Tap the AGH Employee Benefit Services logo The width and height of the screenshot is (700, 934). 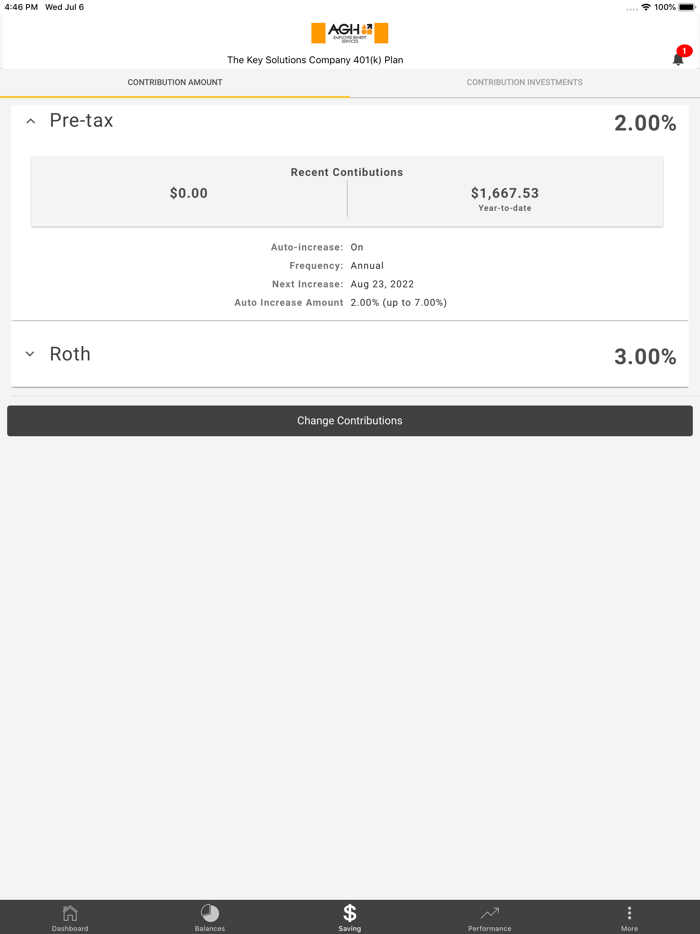click(x=349, y=31)
